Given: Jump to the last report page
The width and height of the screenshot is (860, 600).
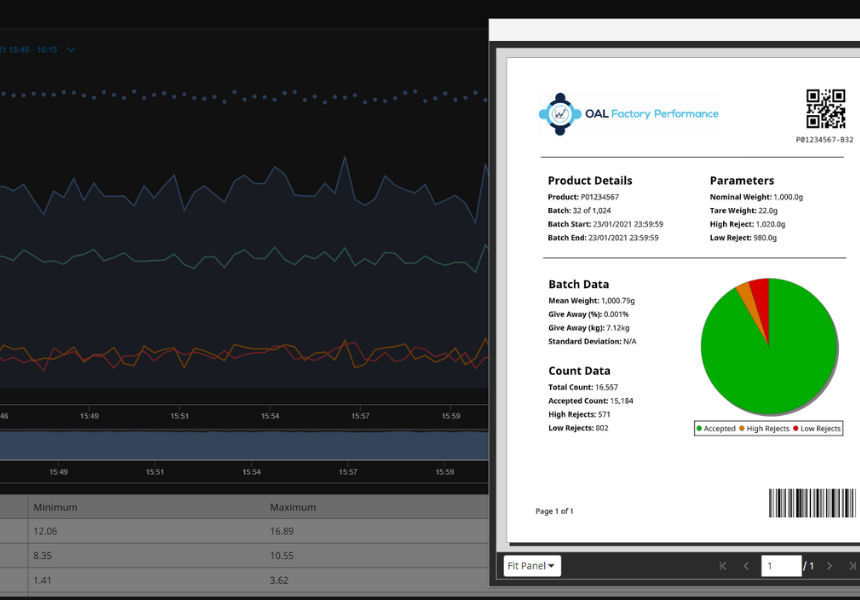Looking at the screenshot, I should 853,566.
